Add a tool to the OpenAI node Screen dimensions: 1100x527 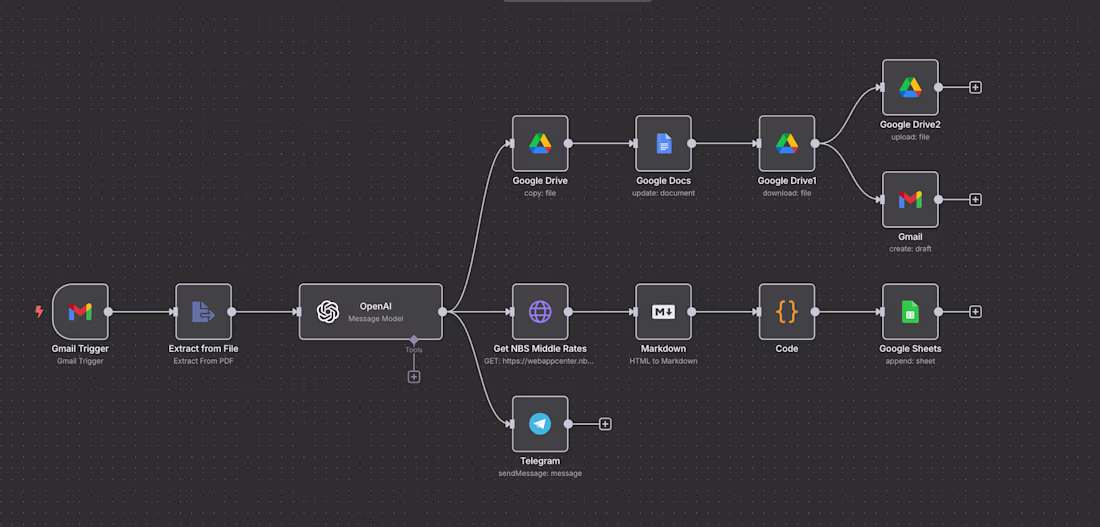(x=414, y=377)
